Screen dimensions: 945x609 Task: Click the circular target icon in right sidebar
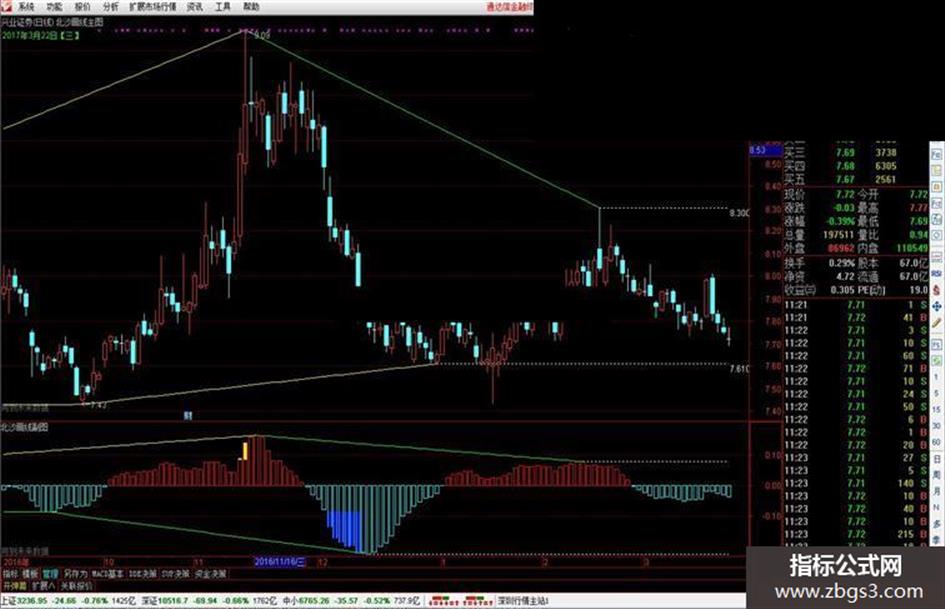937,235
